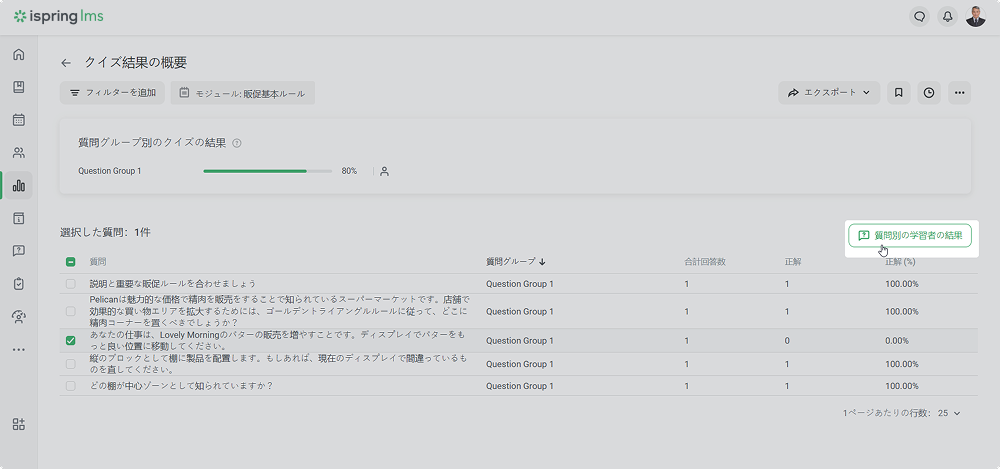
Task: Click the bookmark icon button
Action: pos(899,93)
